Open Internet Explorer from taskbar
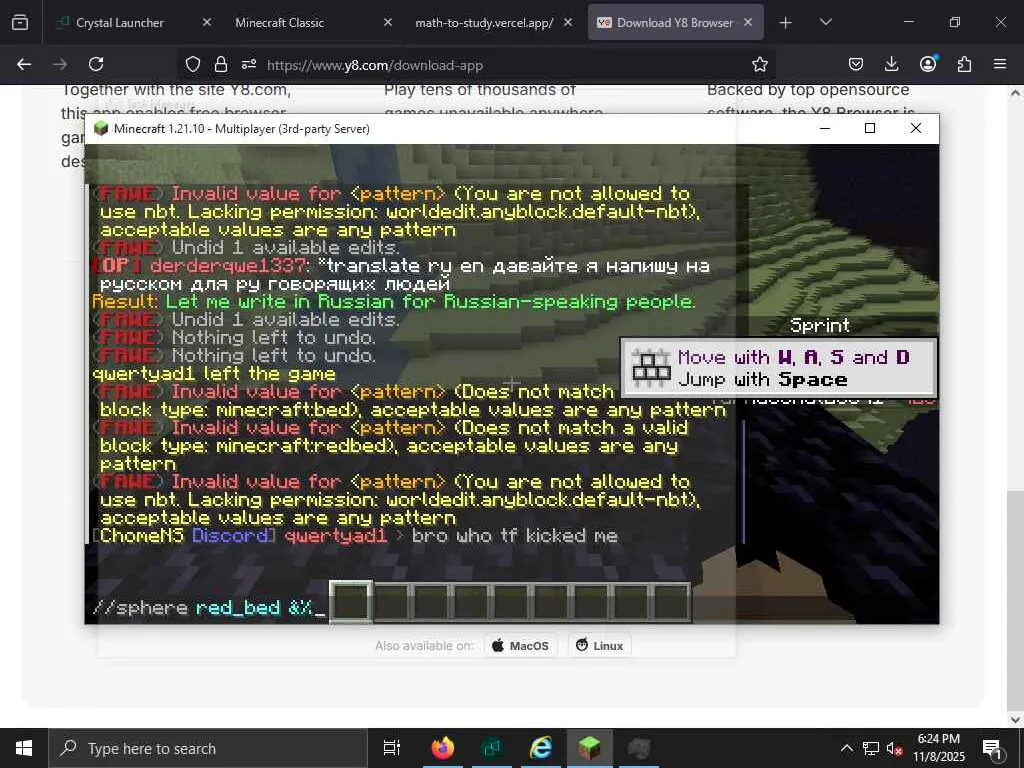This screenshot has width=1024, height=768. (x=541, y=748)
